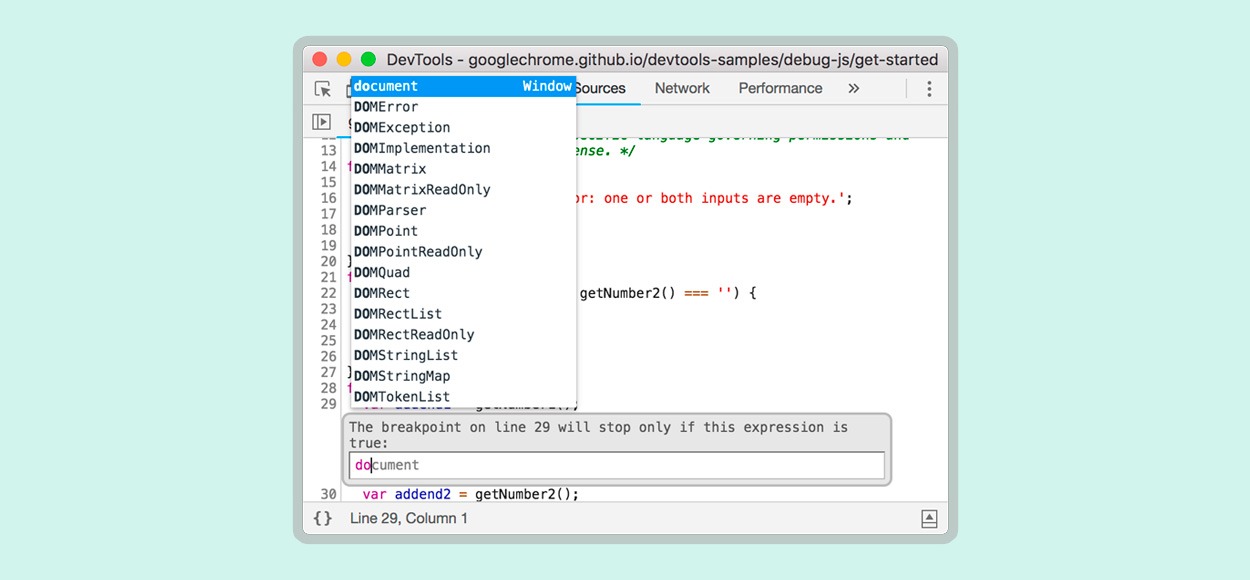Select the DOMPointReadOnly suggestion
The width and height of the screenshot is (1250, 580).
tap(463, 251)
